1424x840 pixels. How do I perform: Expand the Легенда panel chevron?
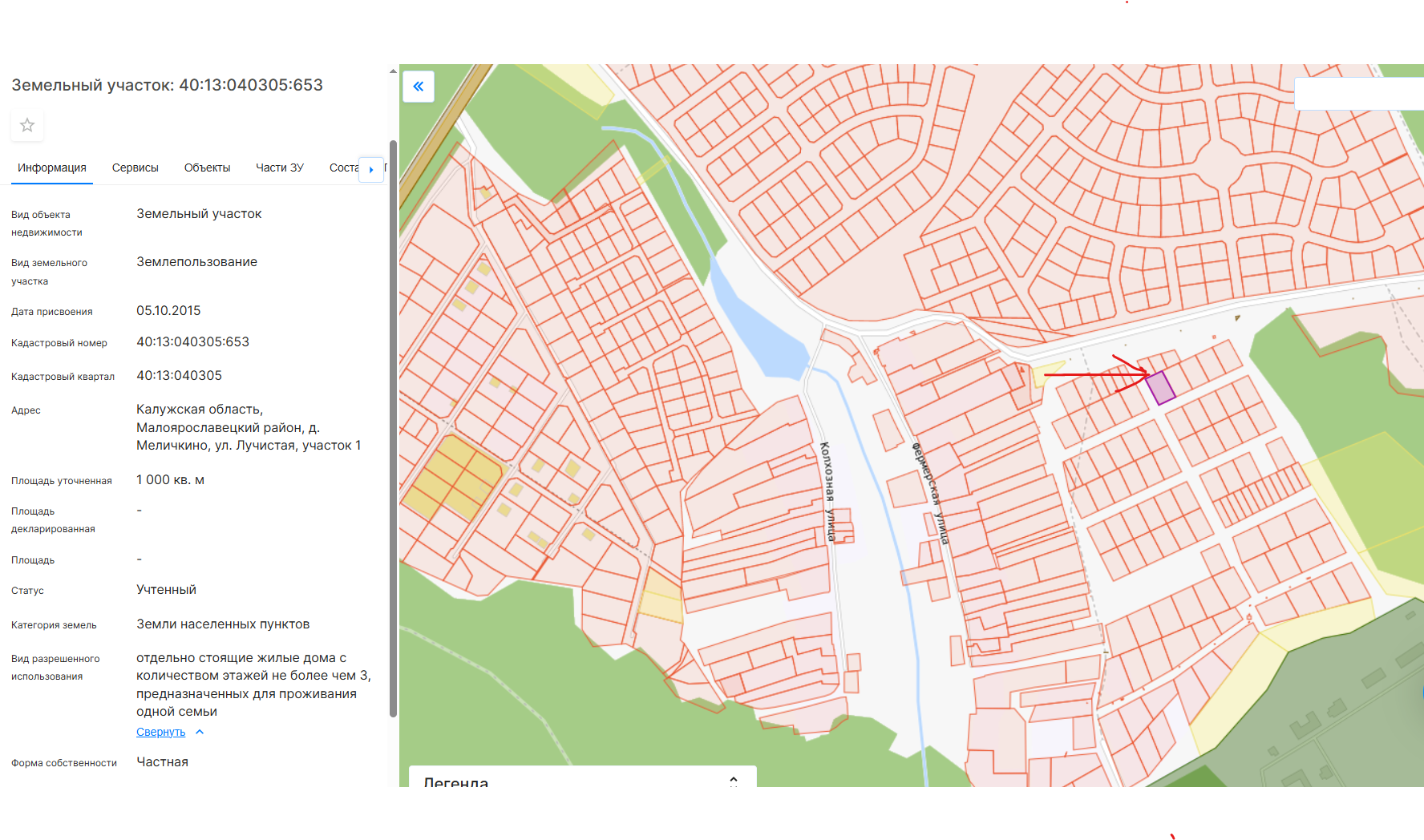click(x=733, y=780)
